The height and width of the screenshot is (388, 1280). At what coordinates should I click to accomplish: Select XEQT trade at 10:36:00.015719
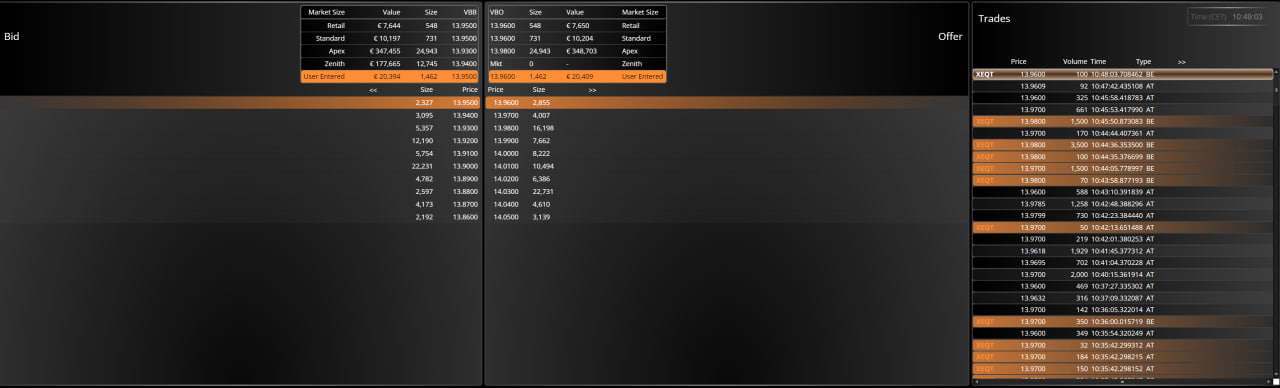click(x=1122, y=321)
